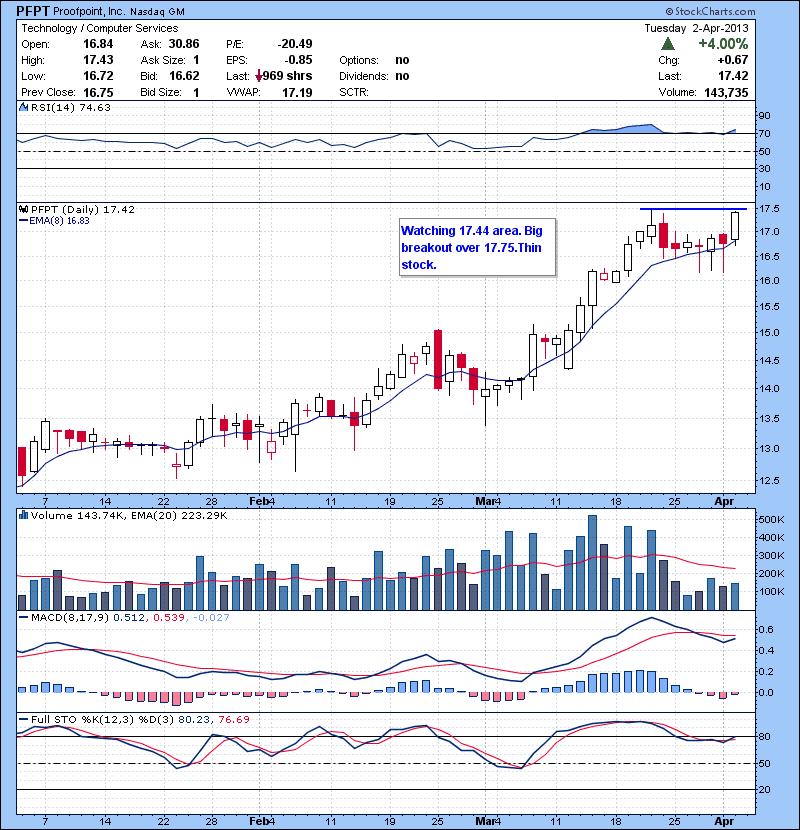Click the '969 shrs' last trade size

(287, 76)
